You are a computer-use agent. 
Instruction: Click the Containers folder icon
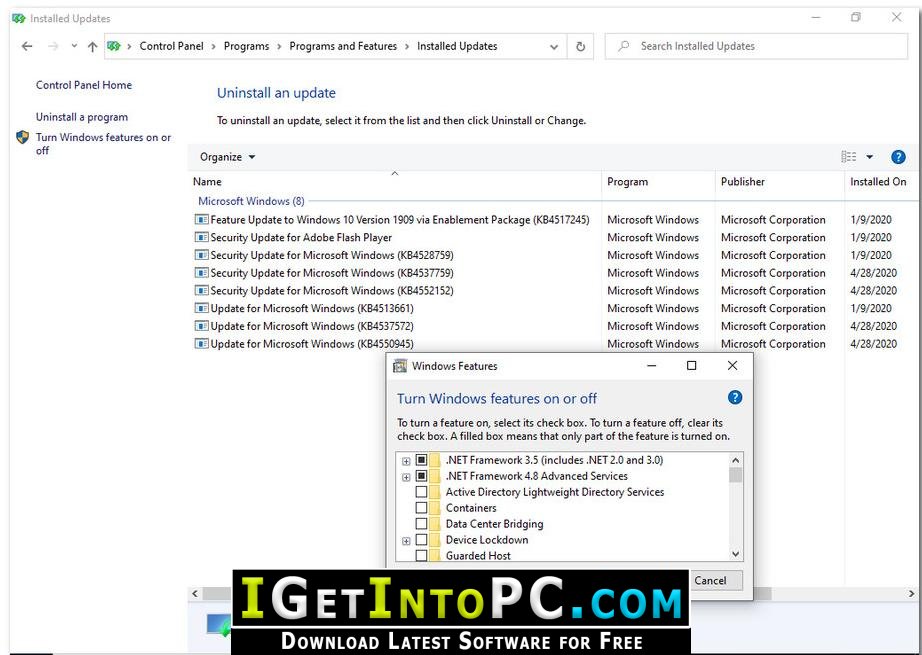coord(435,507)
